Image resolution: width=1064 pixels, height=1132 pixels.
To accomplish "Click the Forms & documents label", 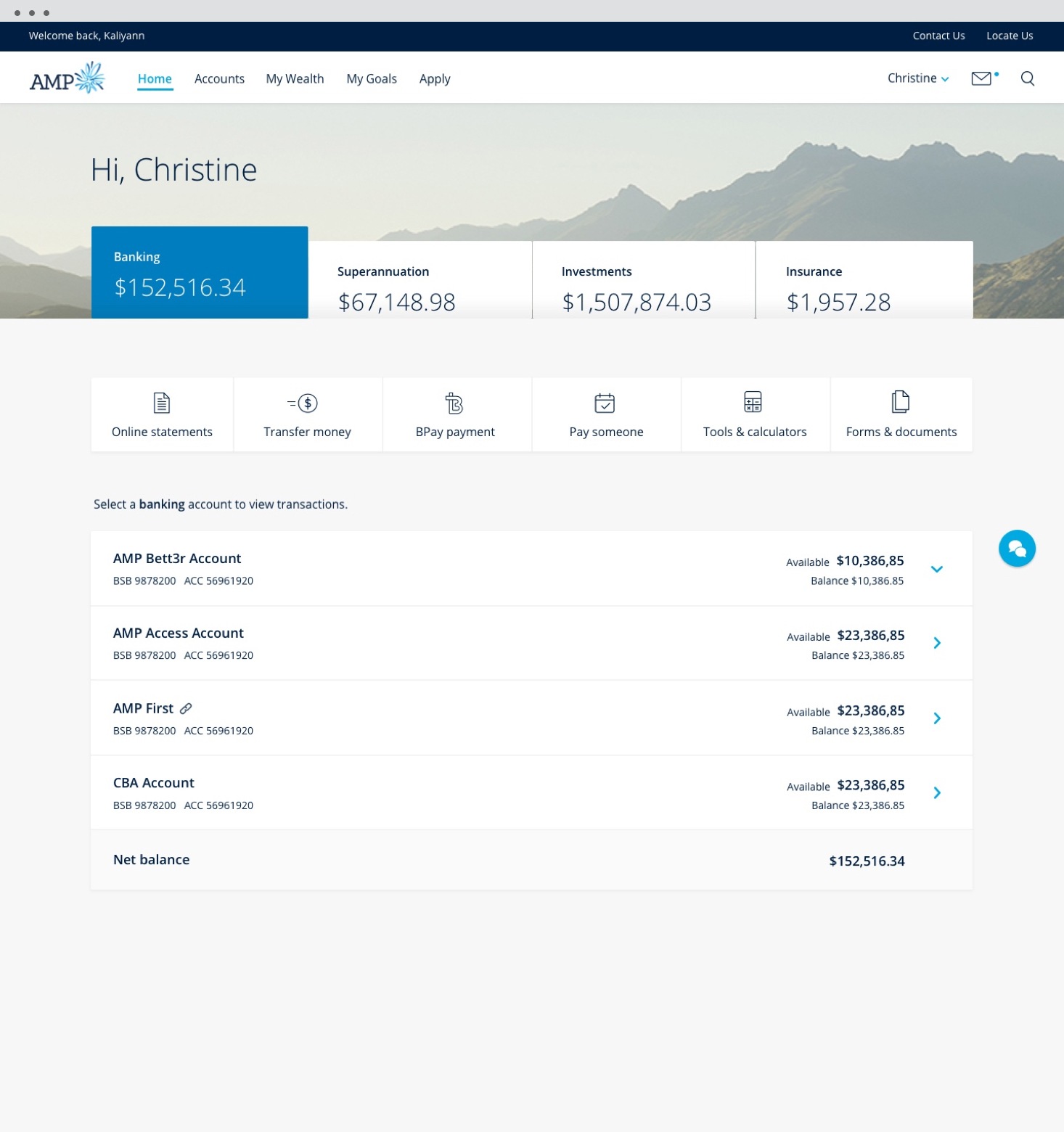I will point(901,432).
